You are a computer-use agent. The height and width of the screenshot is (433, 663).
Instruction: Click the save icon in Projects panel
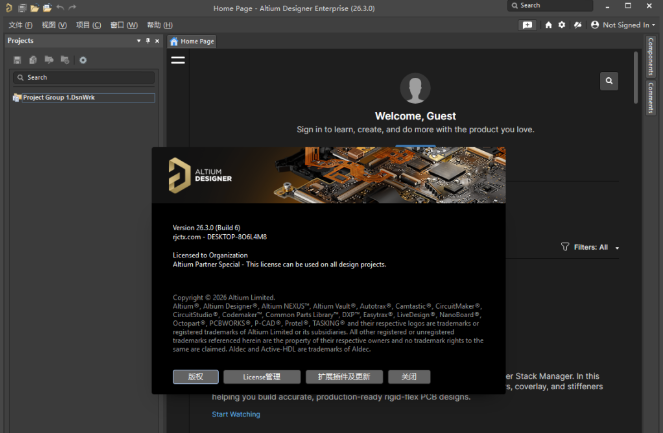tap(18, 60)
